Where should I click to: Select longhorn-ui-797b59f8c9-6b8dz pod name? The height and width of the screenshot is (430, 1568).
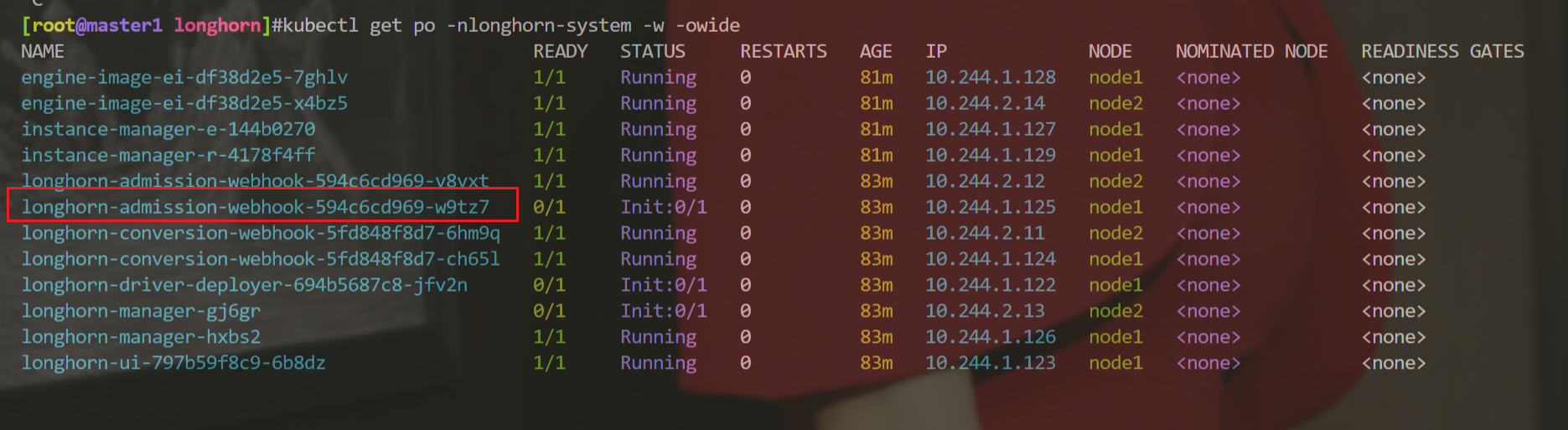tap(173, 364)
